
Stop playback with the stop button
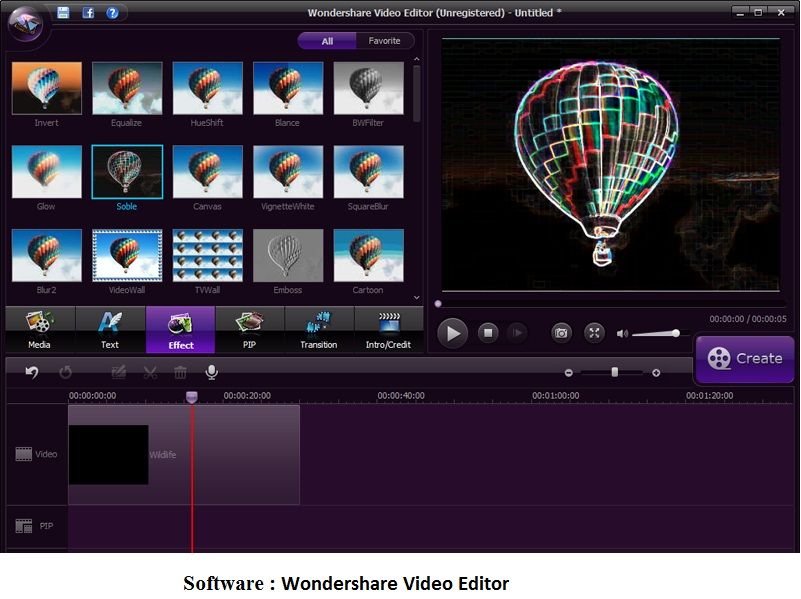tap(487, 333)
